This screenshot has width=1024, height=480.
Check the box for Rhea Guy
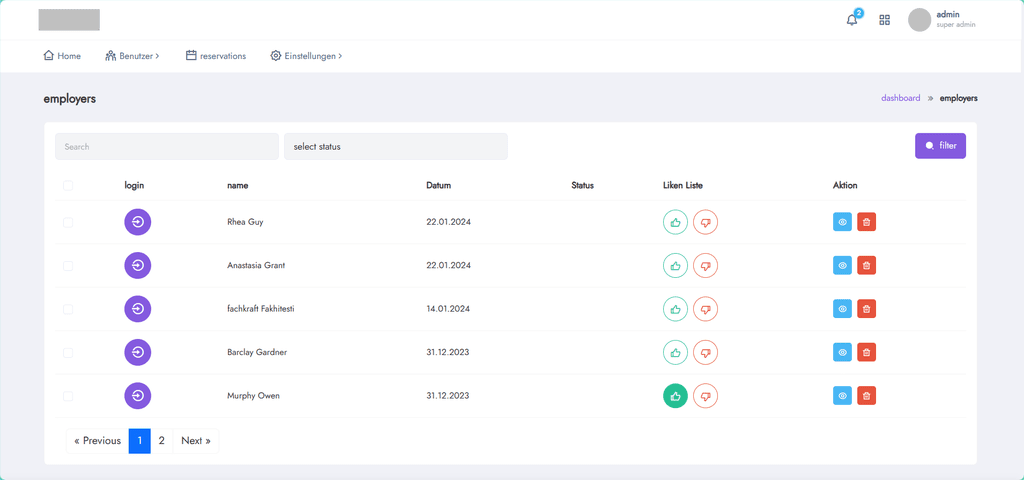coord(68,223)
